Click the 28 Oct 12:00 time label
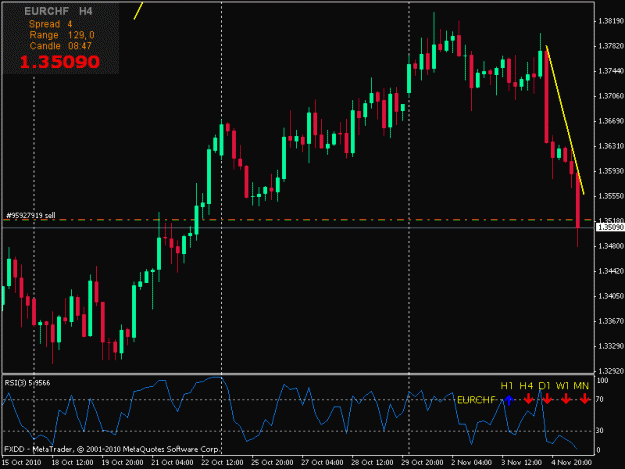 click(x=372, y=462)
